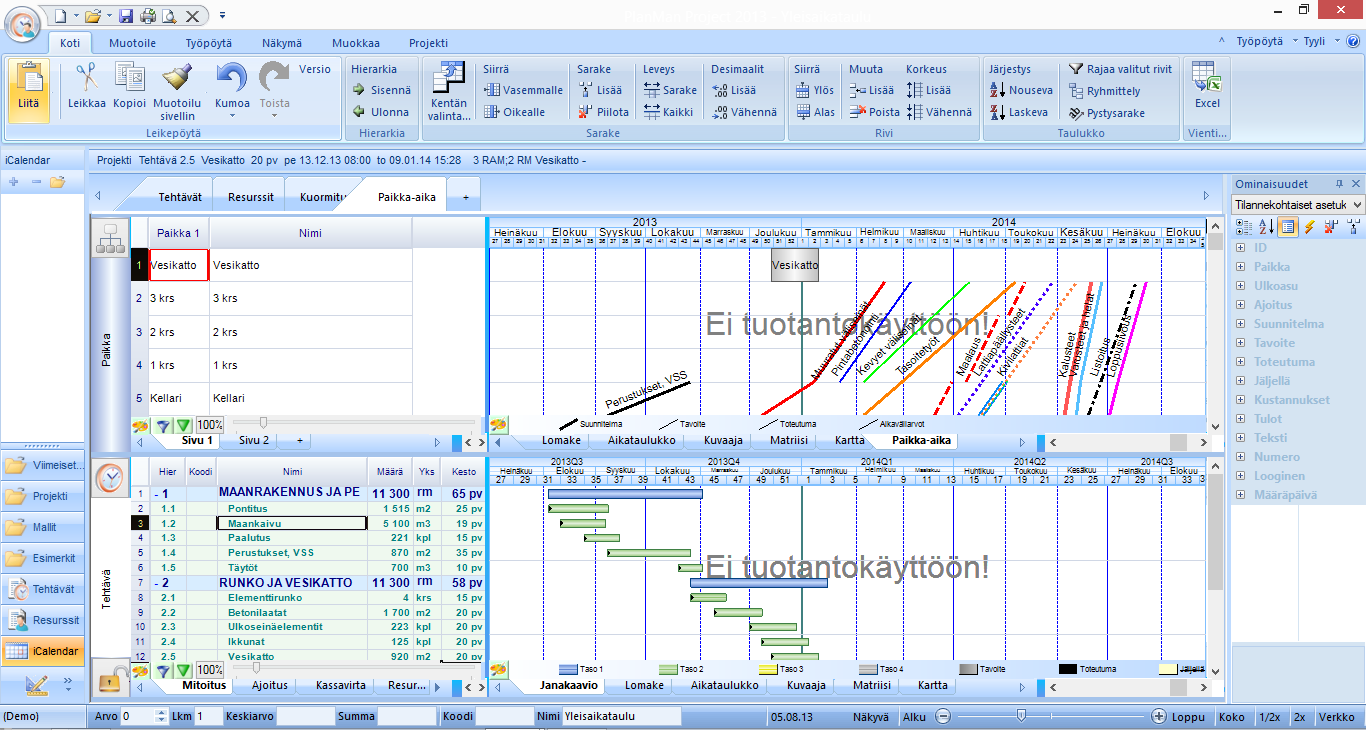Screen dimensions: 1366x730
Task: Click the hierarchy icon above Paikka table
Action: coord(110,238)
